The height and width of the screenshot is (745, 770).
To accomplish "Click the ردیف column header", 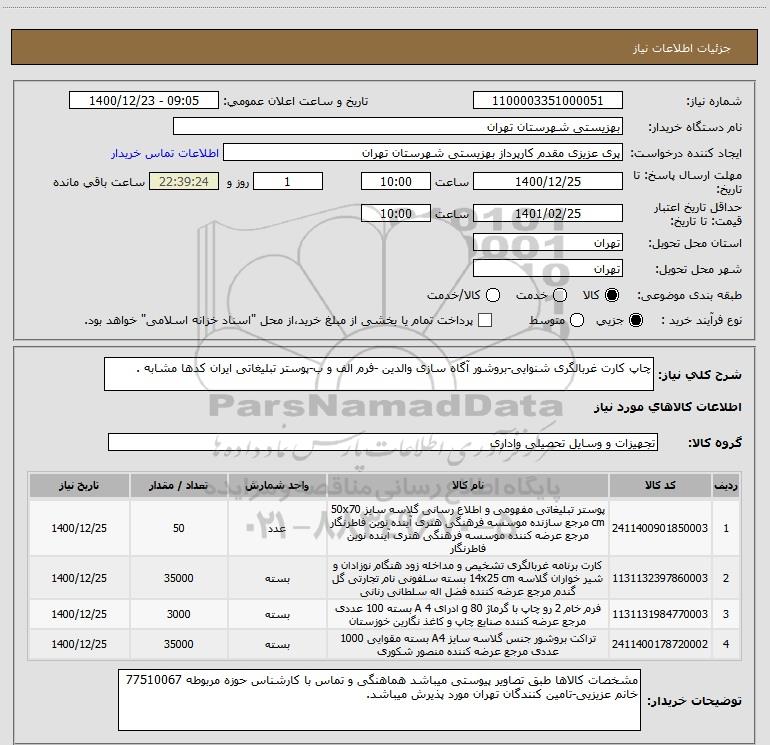I will pos(726,486).
